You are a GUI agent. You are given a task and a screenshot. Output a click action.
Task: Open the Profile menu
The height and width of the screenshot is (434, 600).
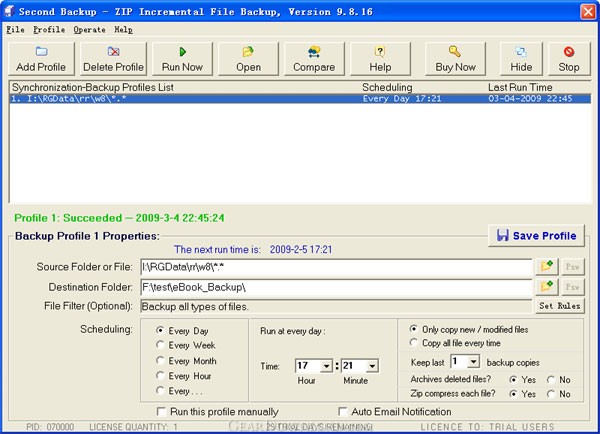[x=49, y=29]
